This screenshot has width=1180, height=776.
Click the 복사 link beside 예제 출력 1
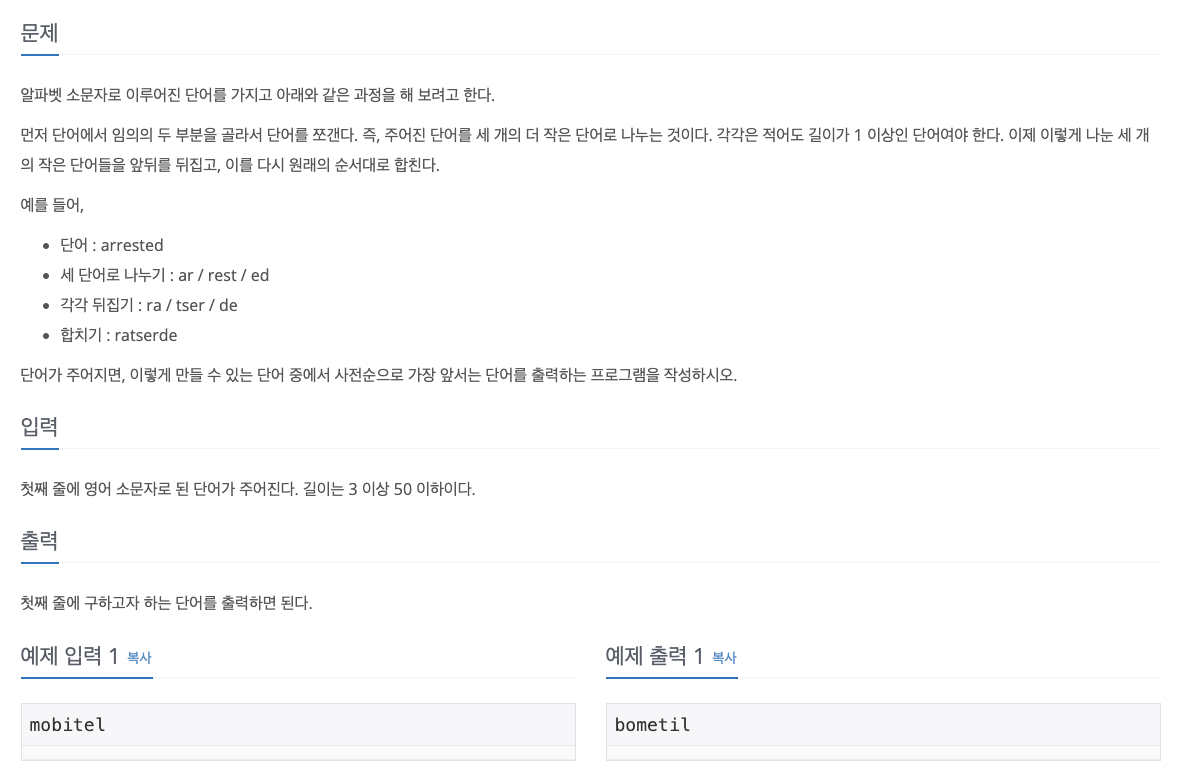(724, 658)
